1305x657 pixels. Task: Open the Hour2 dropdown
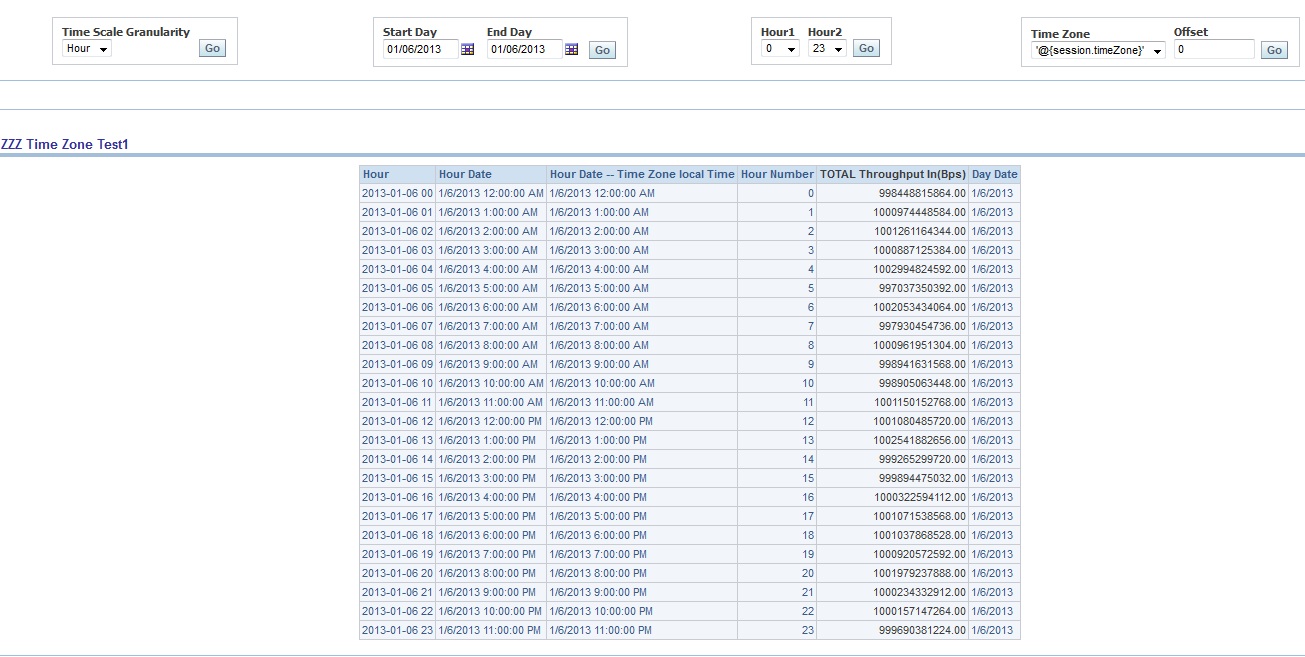tap(828, 46)
